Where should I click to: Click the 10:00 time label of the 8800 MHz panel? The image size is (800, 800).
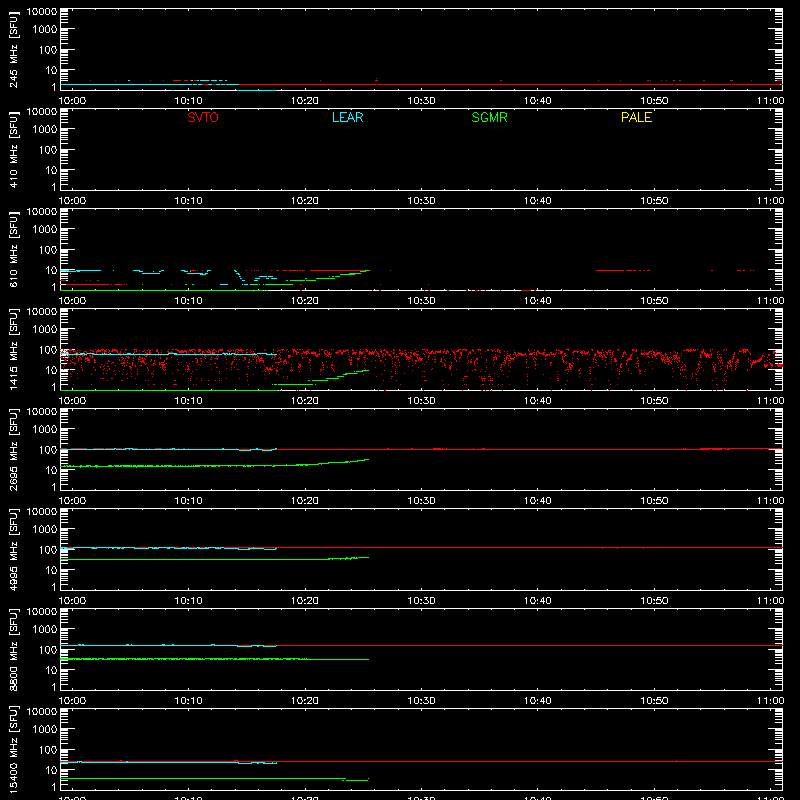coord(72,701)
